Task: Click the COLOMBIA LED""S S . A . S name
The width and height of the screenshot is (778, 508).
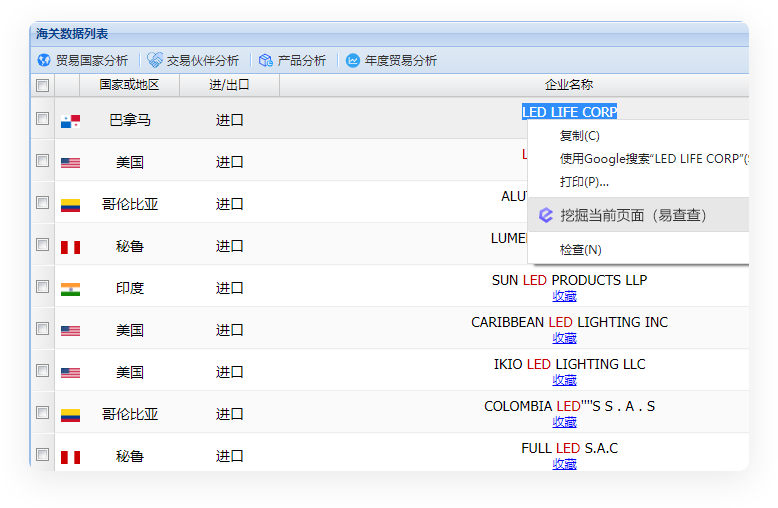Action: click(569, 406)
